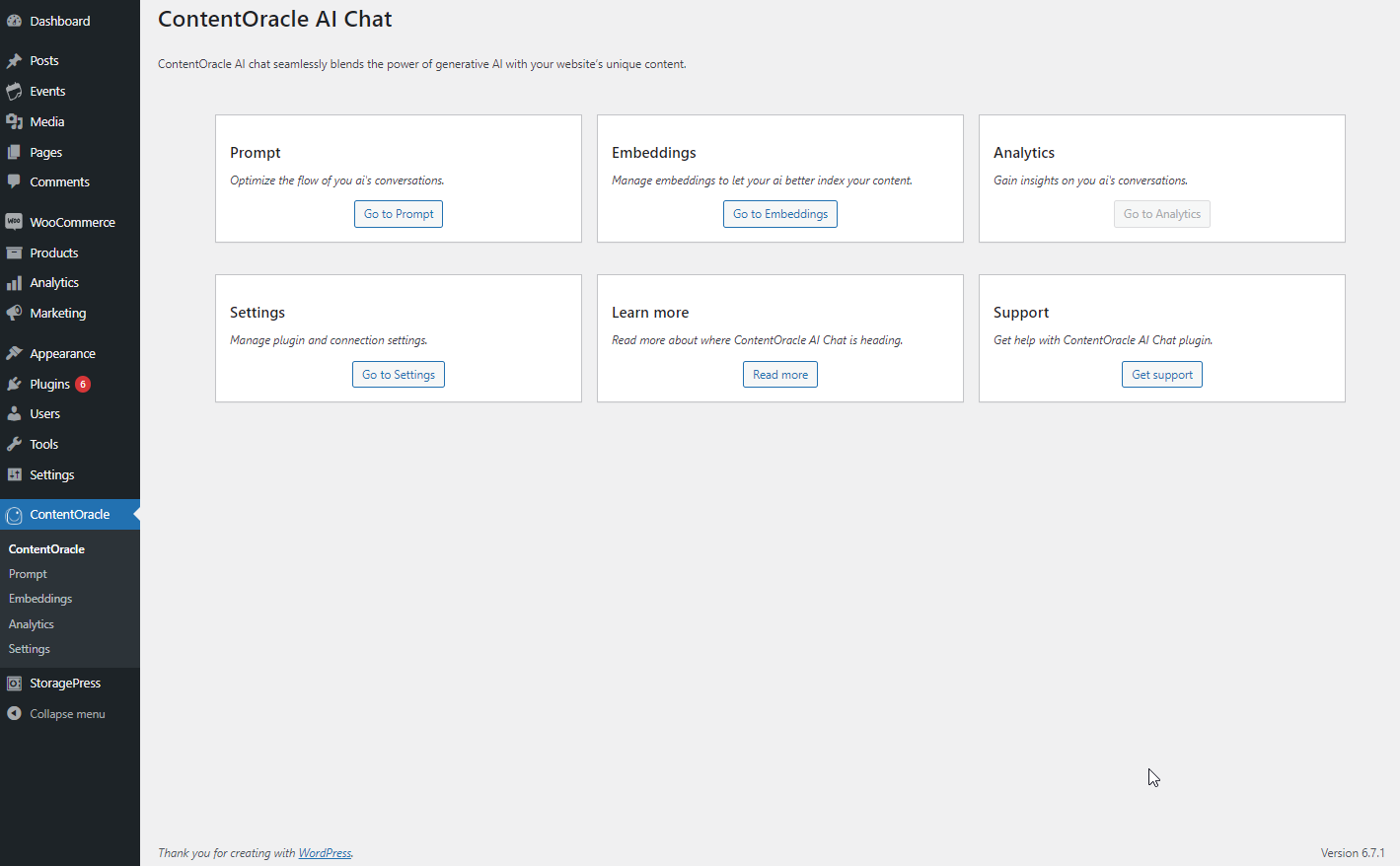Image resolution: width=1400 pixels, height=866 pixels.
Task: Click 'Get help with ContentOracle AI Chat plugin.'
Action: (x=1103, y=340)
